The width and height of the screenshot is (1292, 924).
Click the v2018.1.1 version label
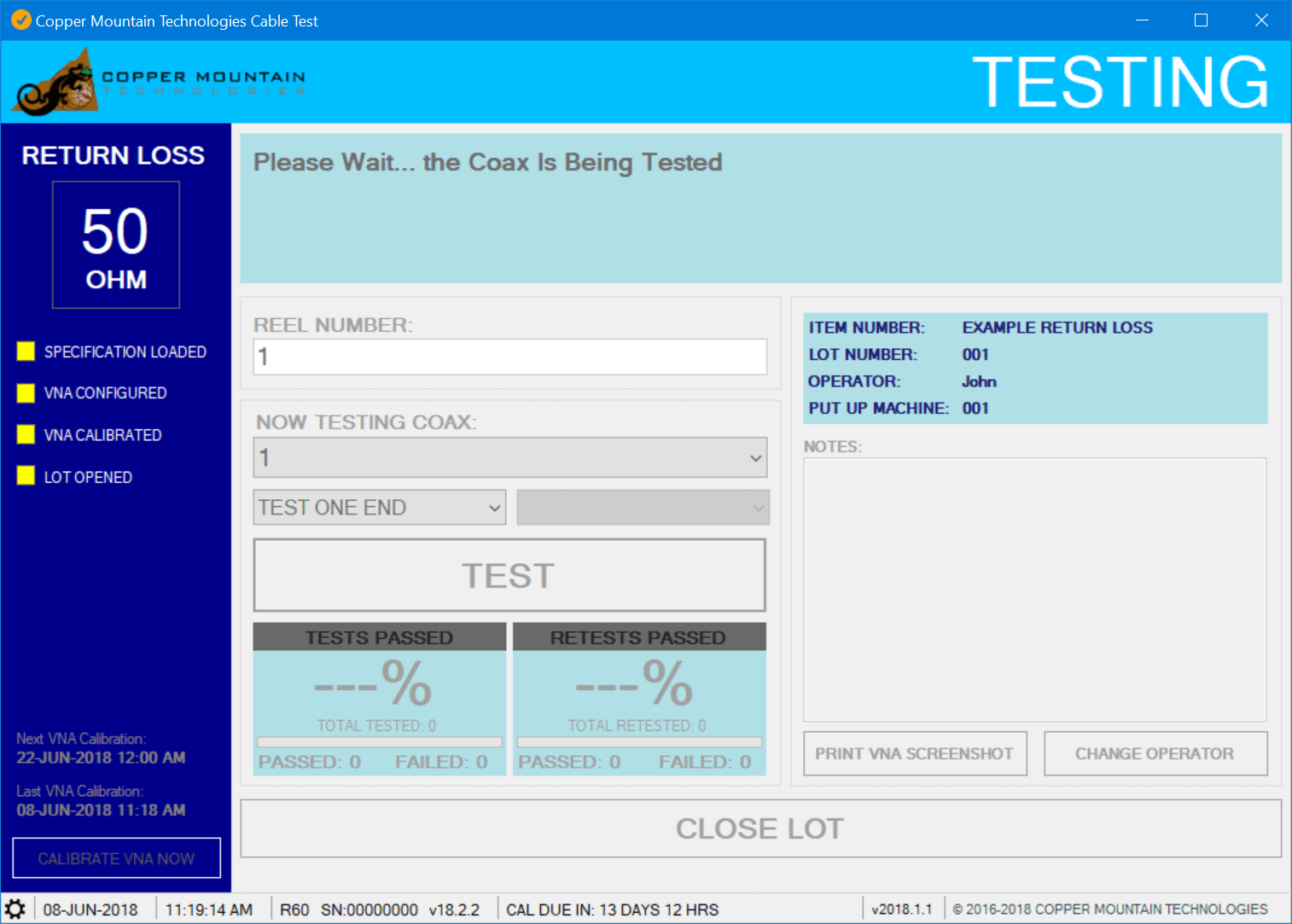click(902, 909)
